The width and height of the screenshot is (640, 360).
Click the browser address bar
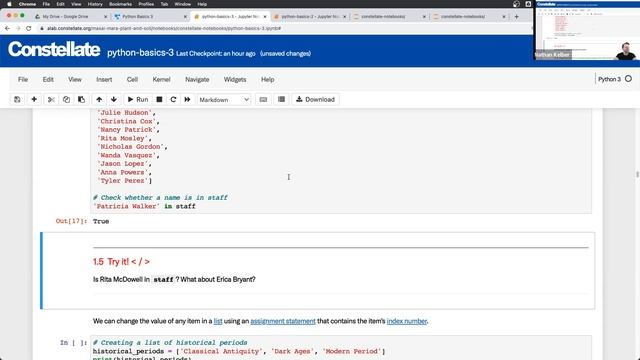pos(282,28)
